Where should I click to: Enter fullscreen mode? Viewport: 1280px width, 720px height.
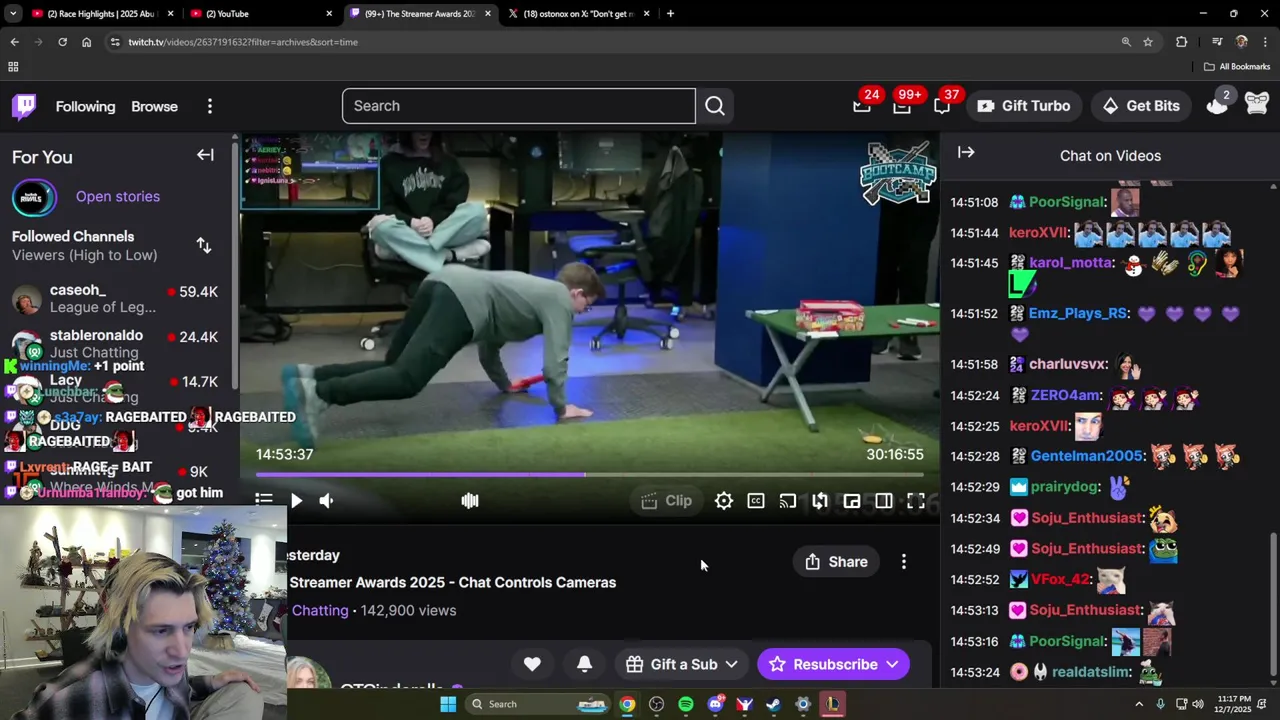916,501
